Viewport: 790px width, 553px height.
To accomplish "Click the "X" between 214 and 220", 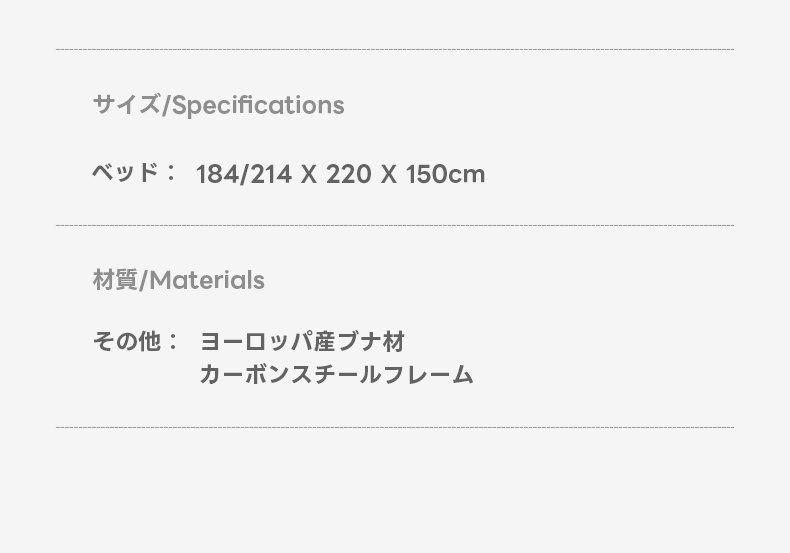I will point(309,174).
